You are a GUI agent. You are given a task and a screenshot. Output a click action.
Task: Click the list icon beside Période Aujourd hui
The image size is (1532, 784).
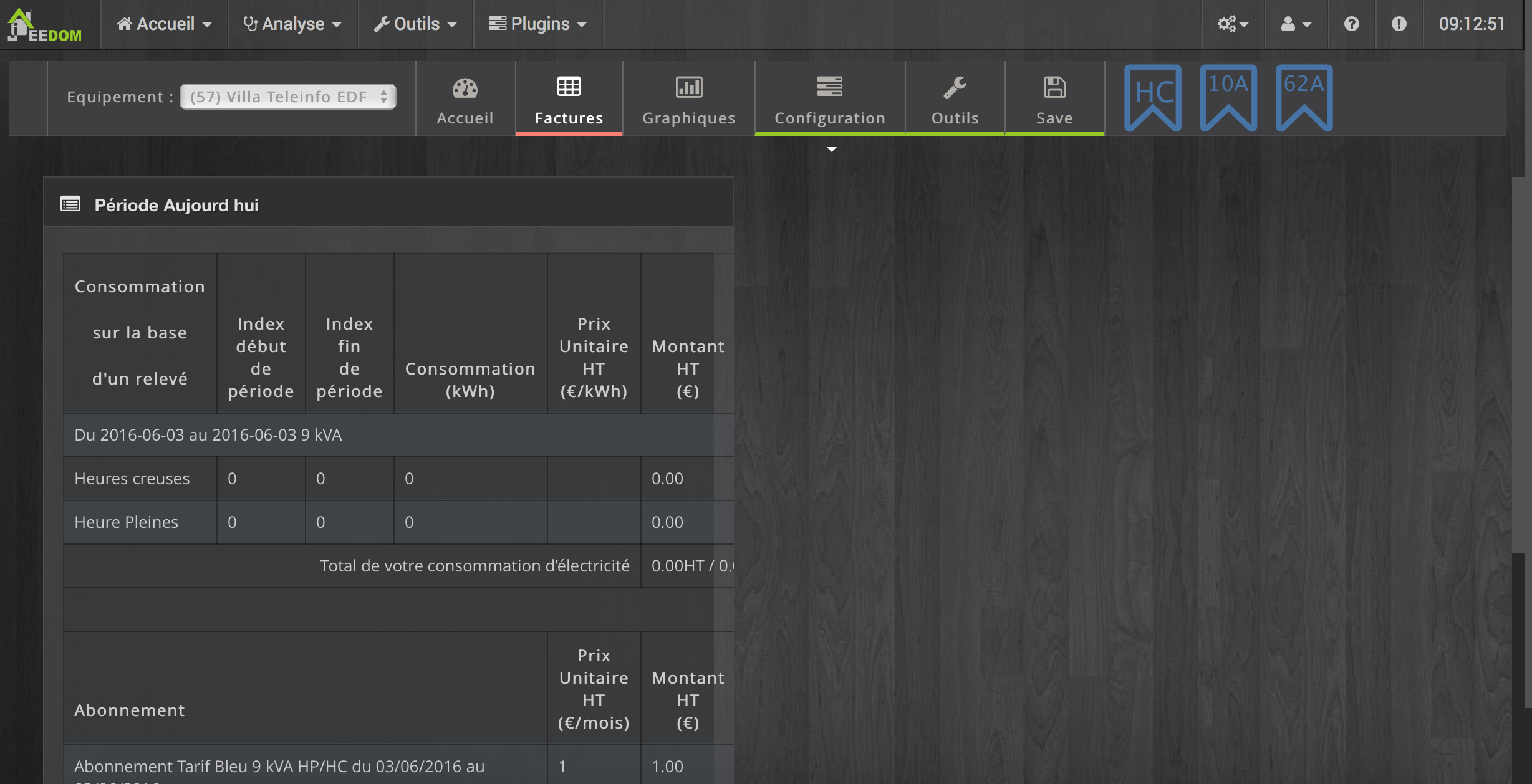[70, 204]
